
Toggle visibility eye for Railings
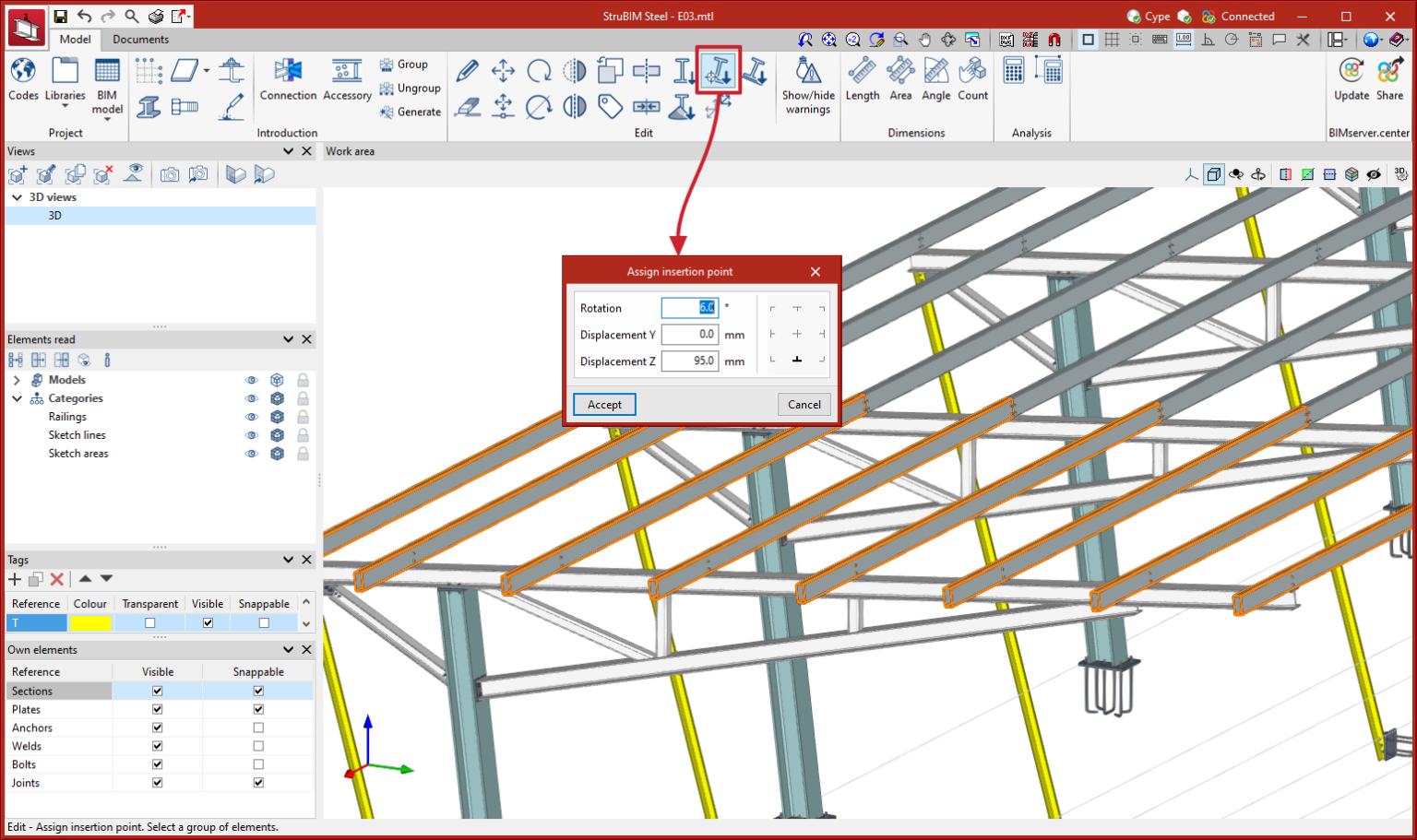pyautogui.click(x=251, y=417)
